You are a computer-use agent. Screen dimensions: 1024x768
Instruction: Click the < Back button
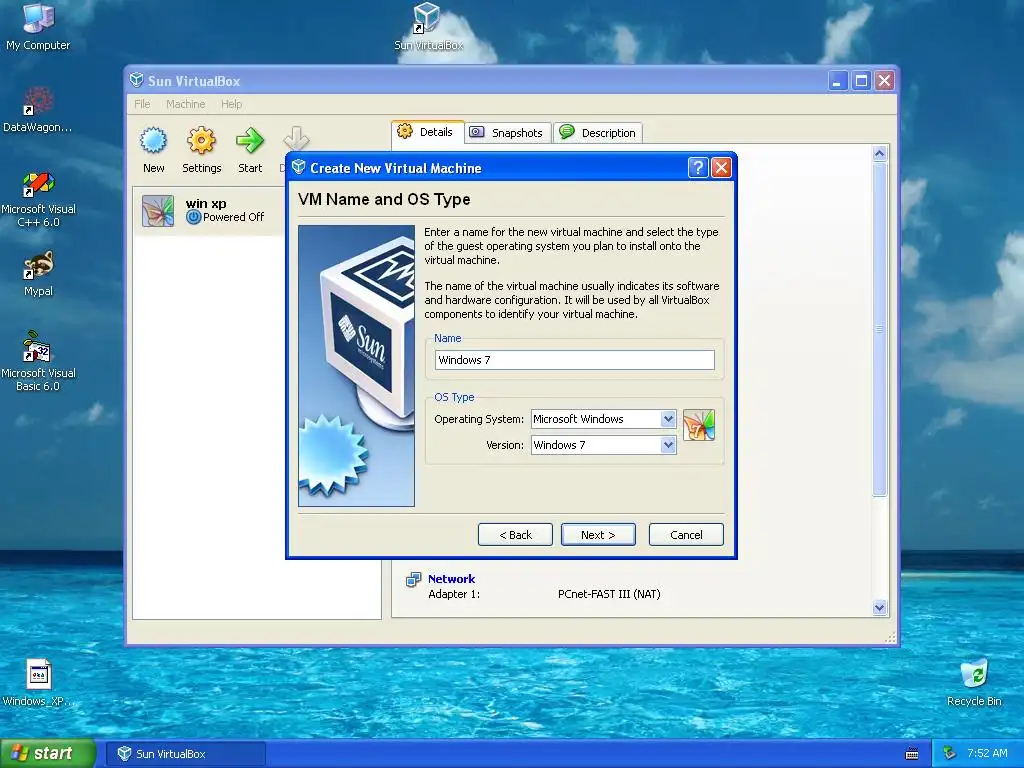(515, 535)
